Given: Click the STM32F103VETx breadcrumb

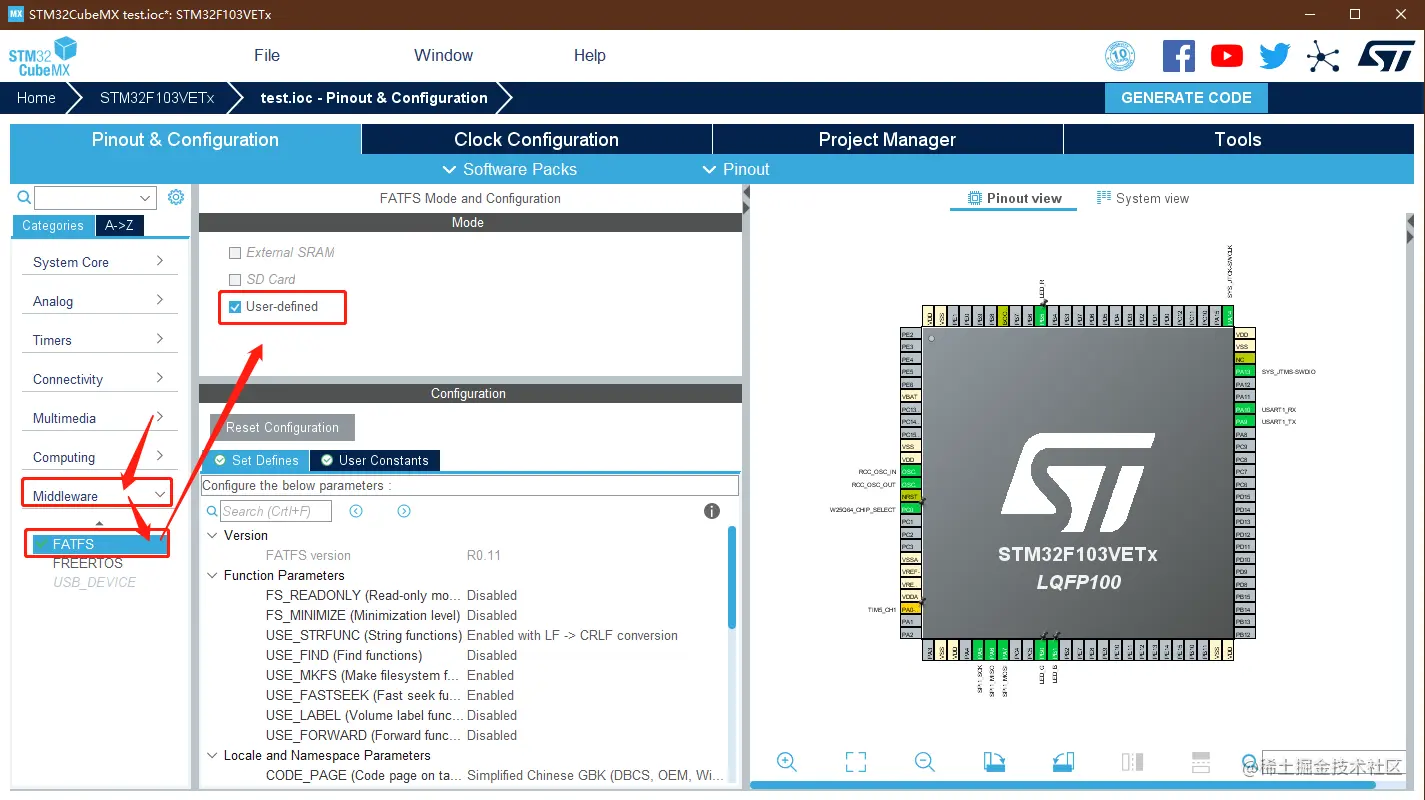Looking at the screenshot, I should 157,98.
